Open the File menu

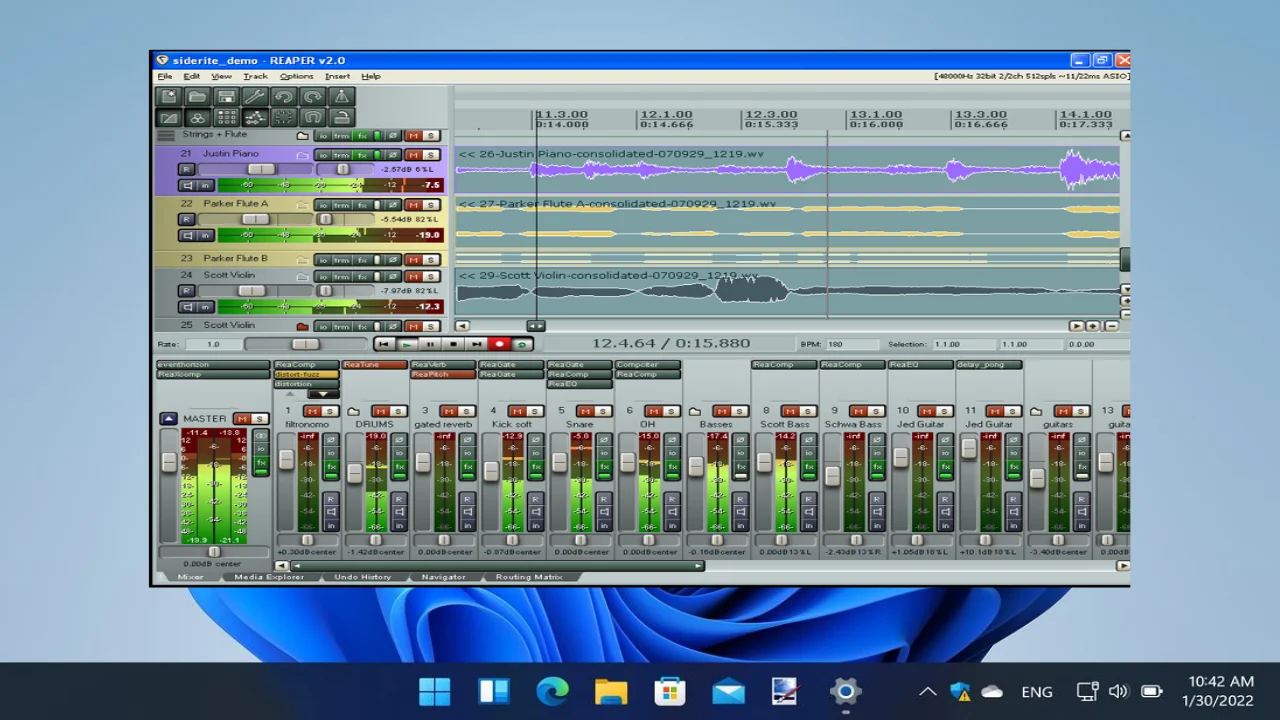click(x=165, y=76)
